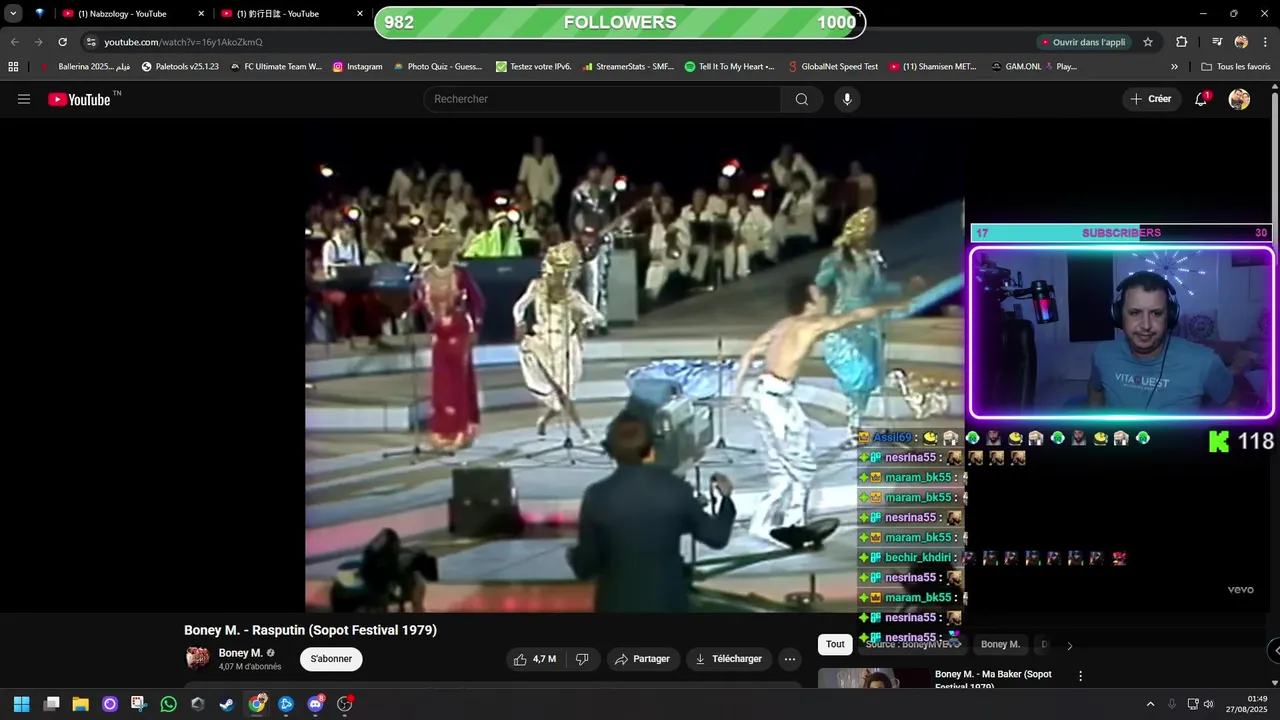
Task: Open the StreamerStats bookmark
Action: (629, 67)
